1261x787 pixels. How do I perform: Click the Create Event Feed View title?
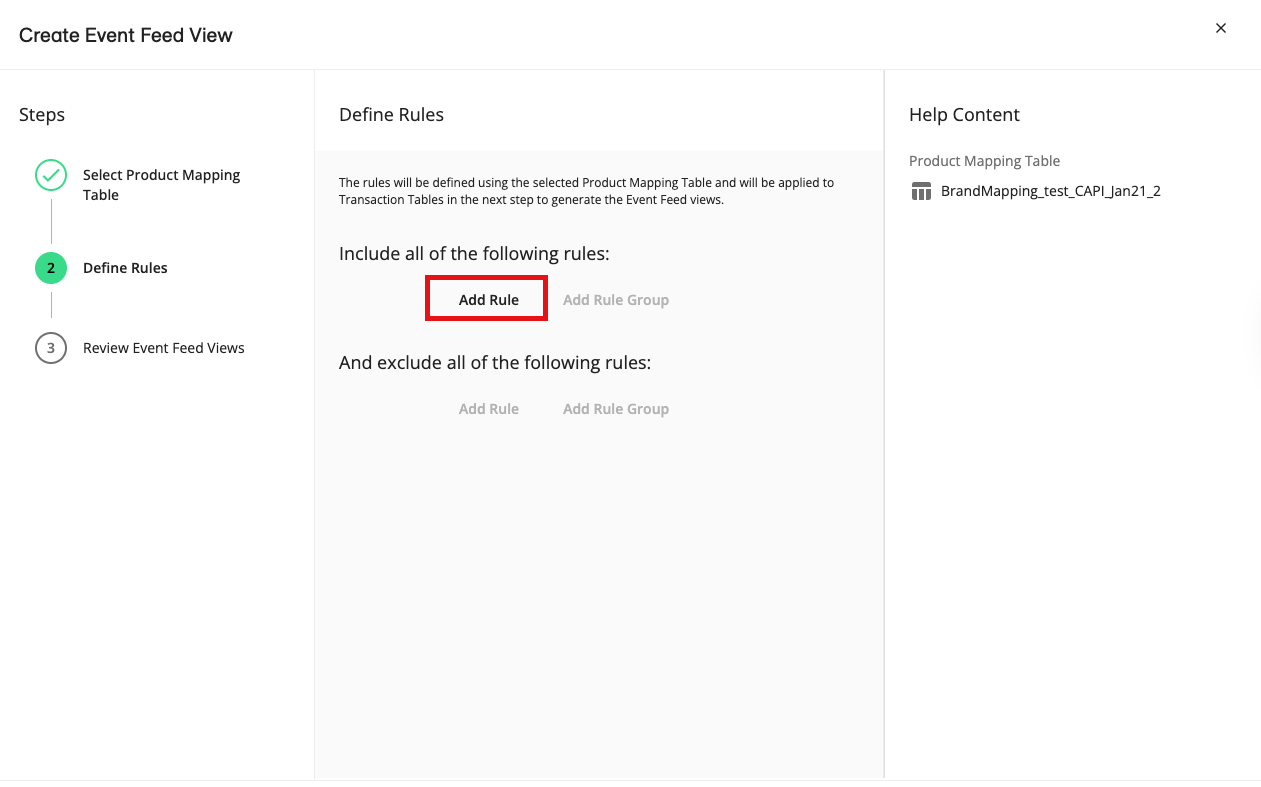[x=126, y=35]
